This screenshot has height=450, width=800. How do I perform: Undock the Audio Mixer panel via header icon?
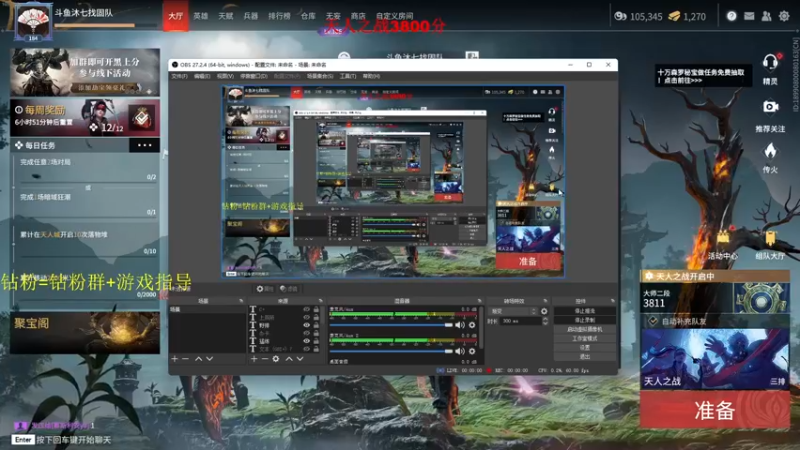[x=479, y=301]
